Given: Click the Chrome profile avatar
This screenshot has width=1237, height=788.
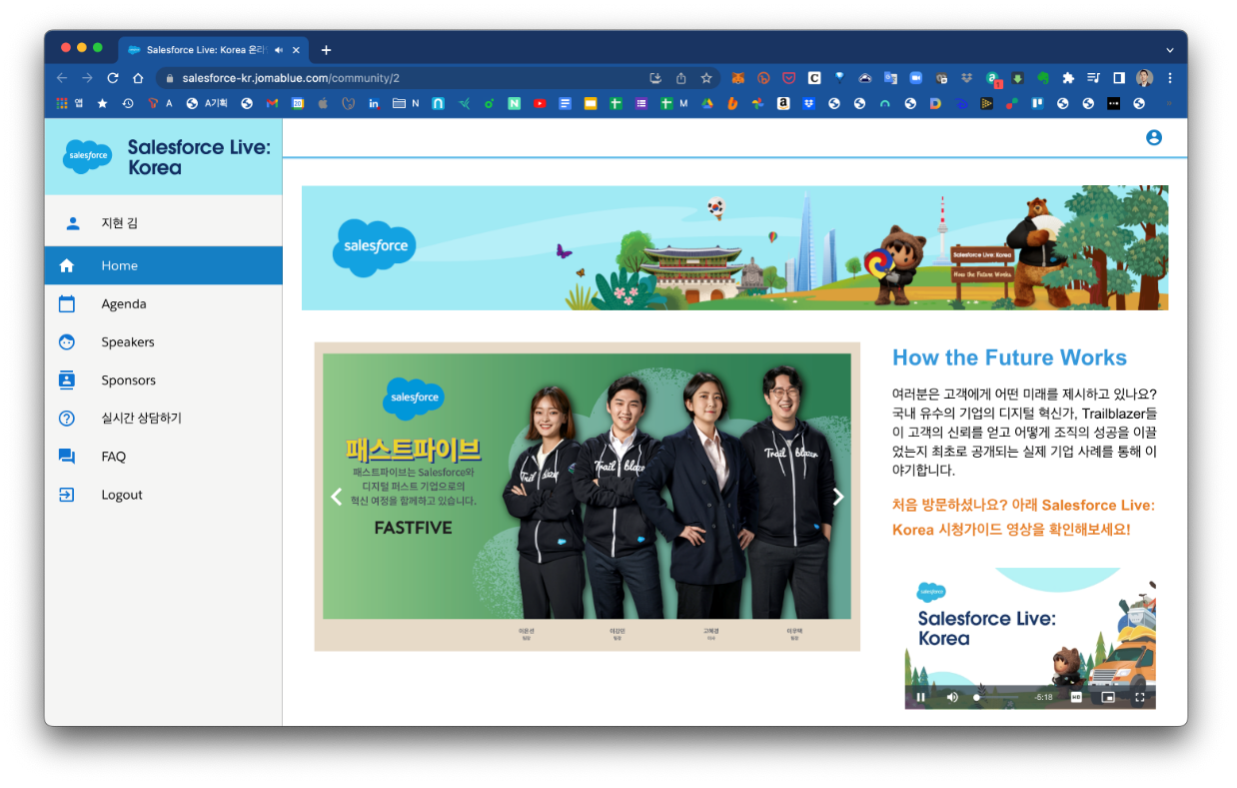Looking at the screenshot, I should pos(1144,78).
